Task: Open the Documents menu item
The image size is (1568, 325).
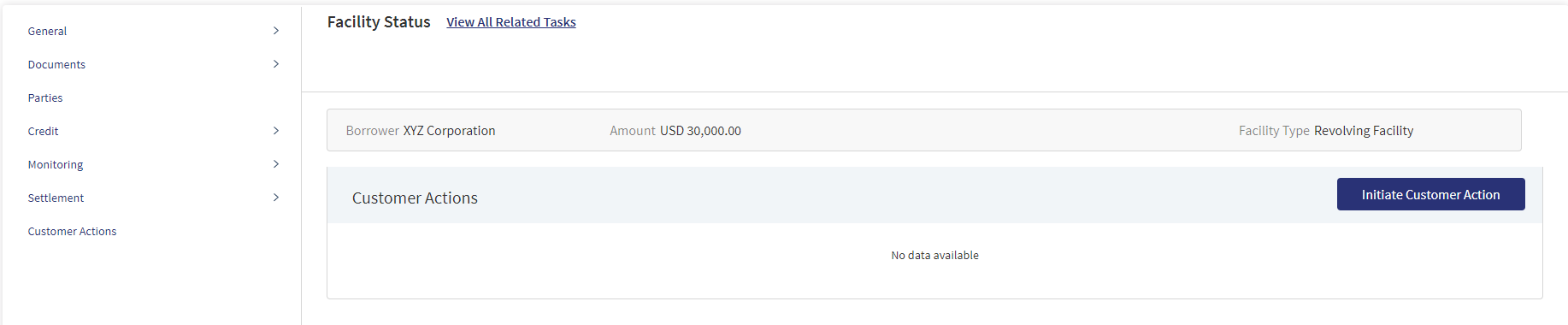Action: click(56, 64)
